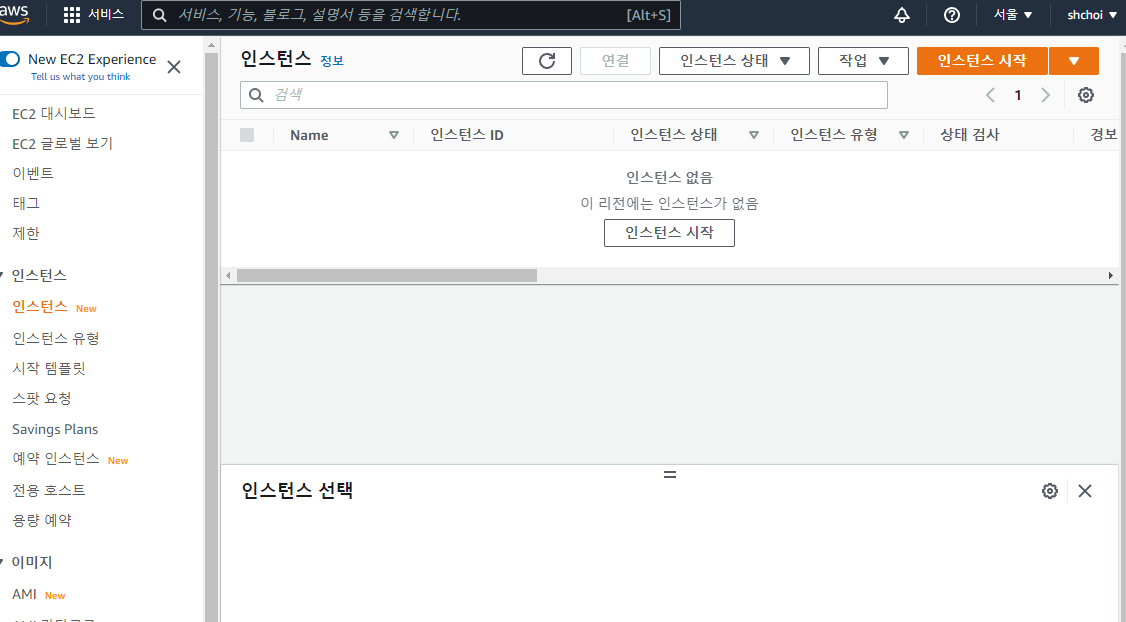Open 시작 템플릿 in the sidebar
Viewport: 1126px width, 622px height.
coord(49,368)
